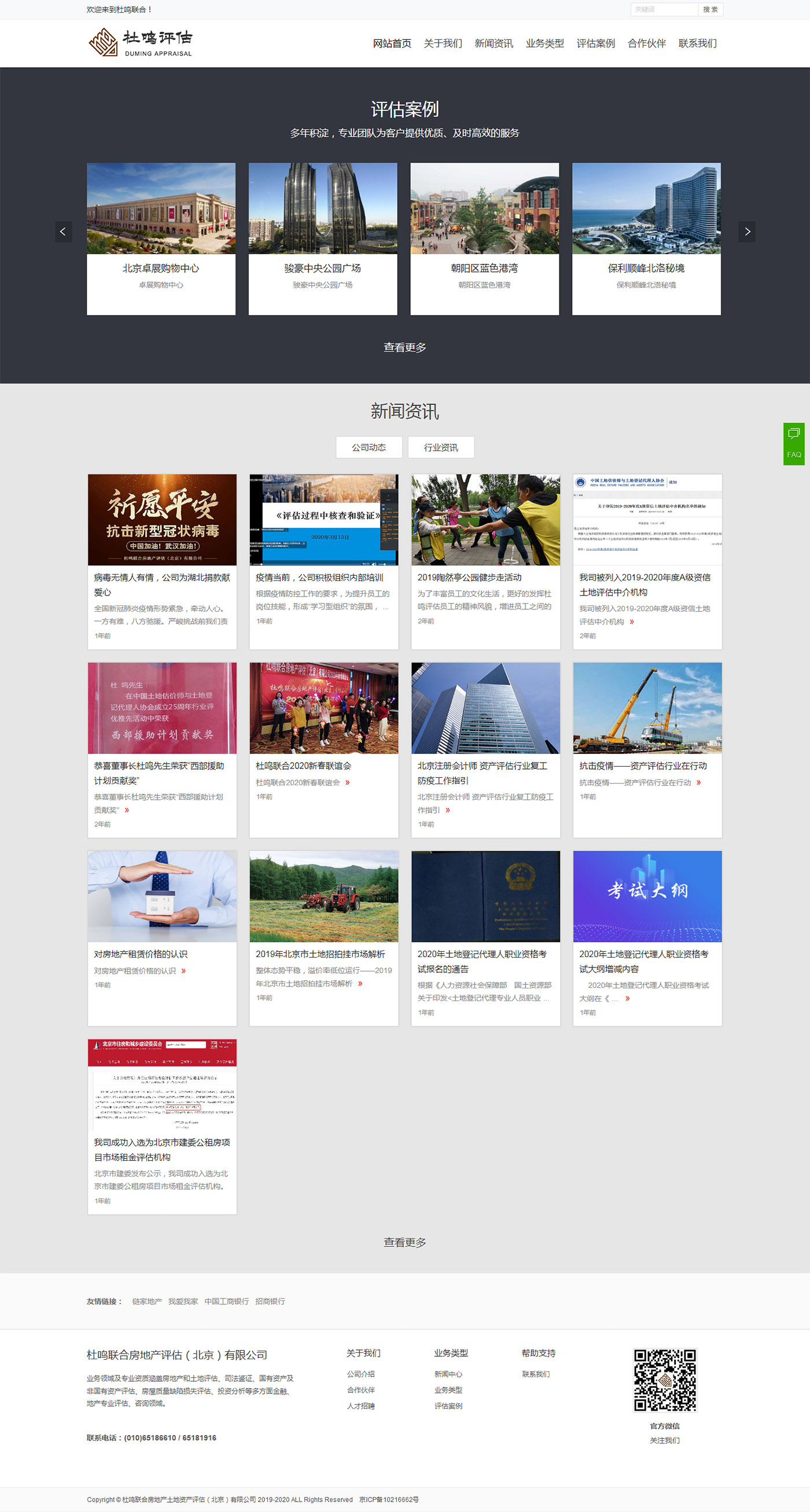Image resolution: width=810 pixels, height=1512 pixels.
Task: Open the 考试大纲 news thumbnail
Action: 647,896
